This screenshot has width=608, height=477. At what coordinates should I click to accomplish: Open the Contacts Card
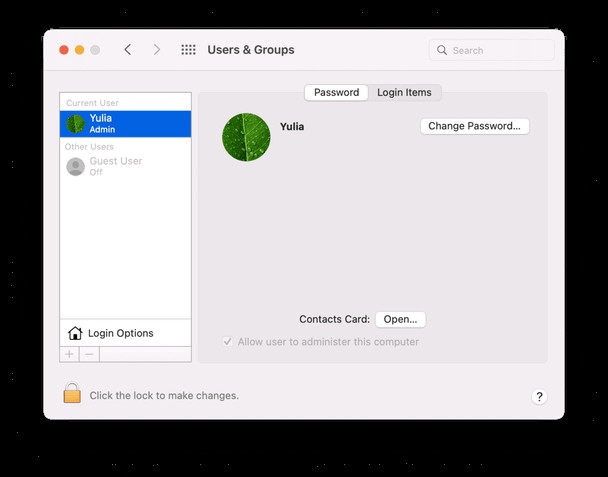pos(401,320)
